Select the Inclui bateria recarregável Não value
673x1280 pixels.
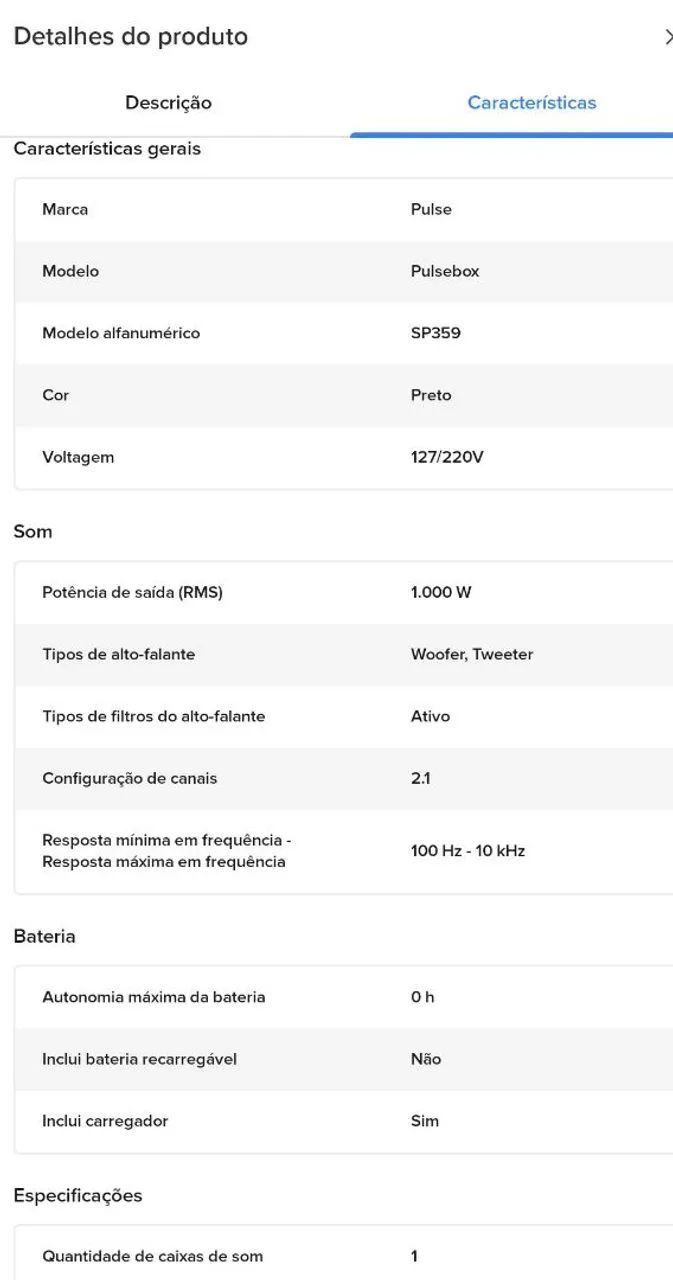[426, 1059]
